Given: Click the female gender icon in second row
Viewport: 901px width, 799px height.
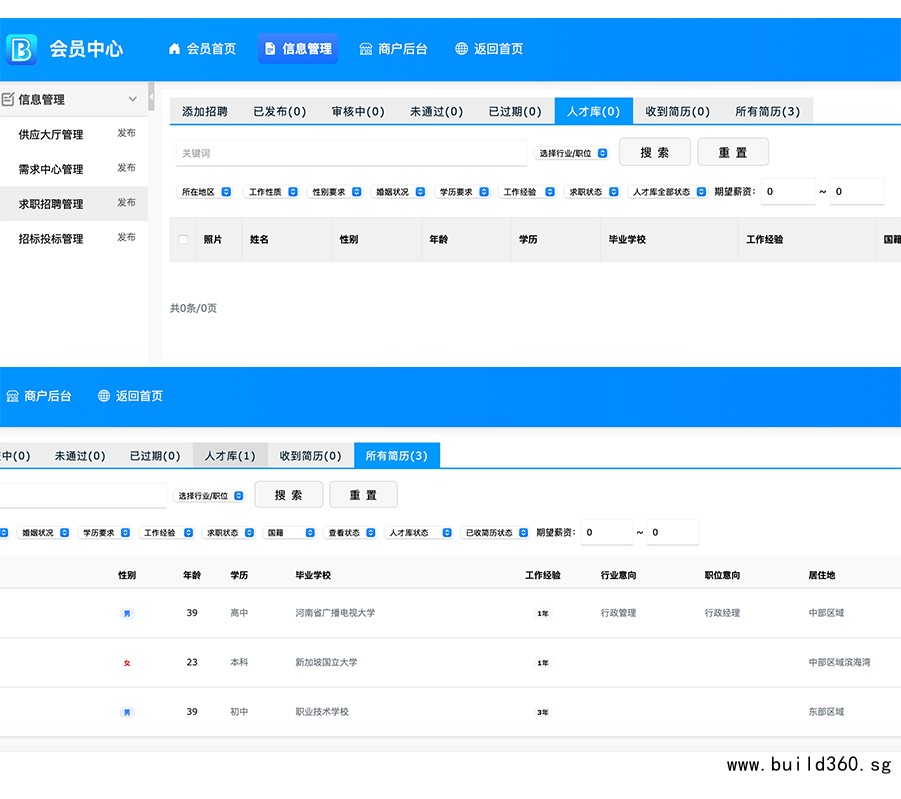Looking at the screenshot, I should point(127,663).
